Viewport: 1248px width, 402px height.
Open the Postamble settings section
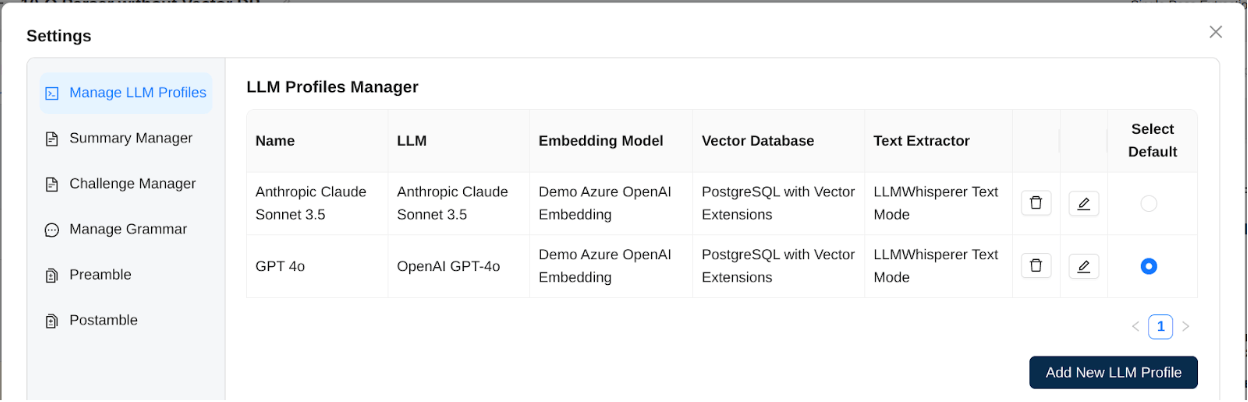pos(103,320)
